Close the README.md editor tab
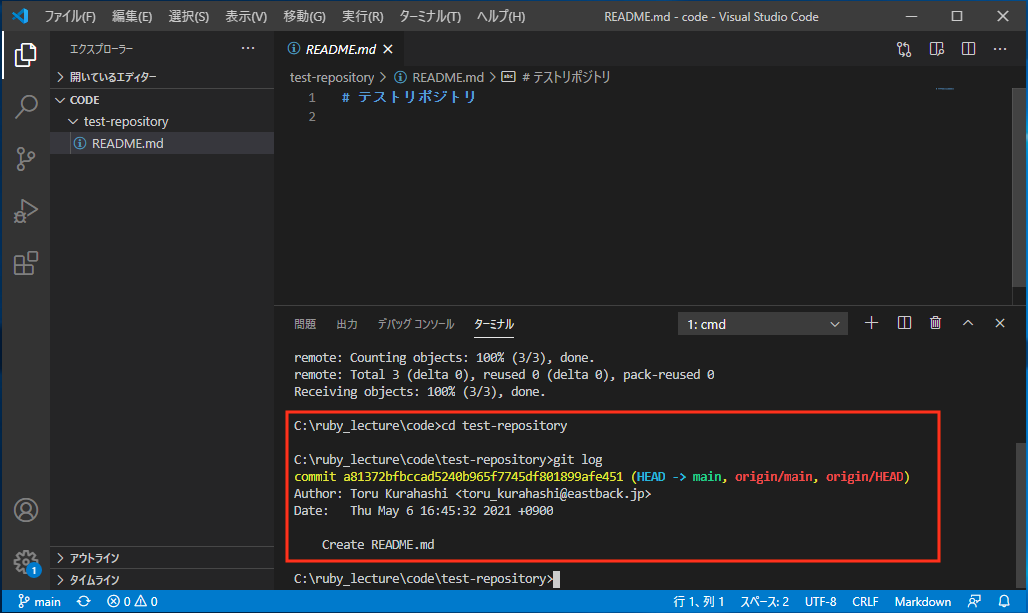This screenshot has height=613, width=1028. click(x=388, y=49)
